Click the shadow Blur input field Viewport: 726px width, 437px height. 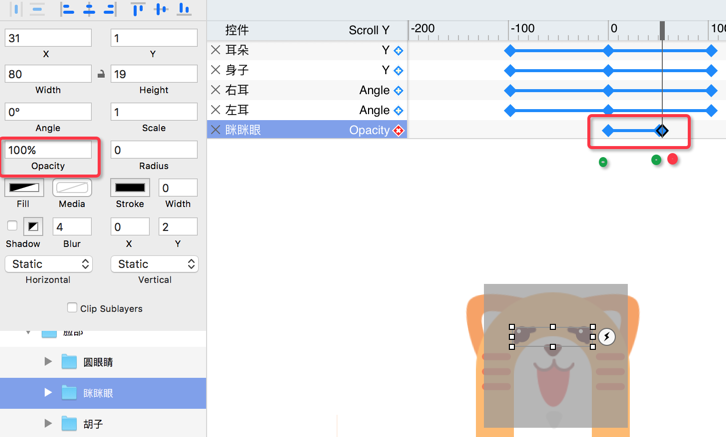point(72,227)
